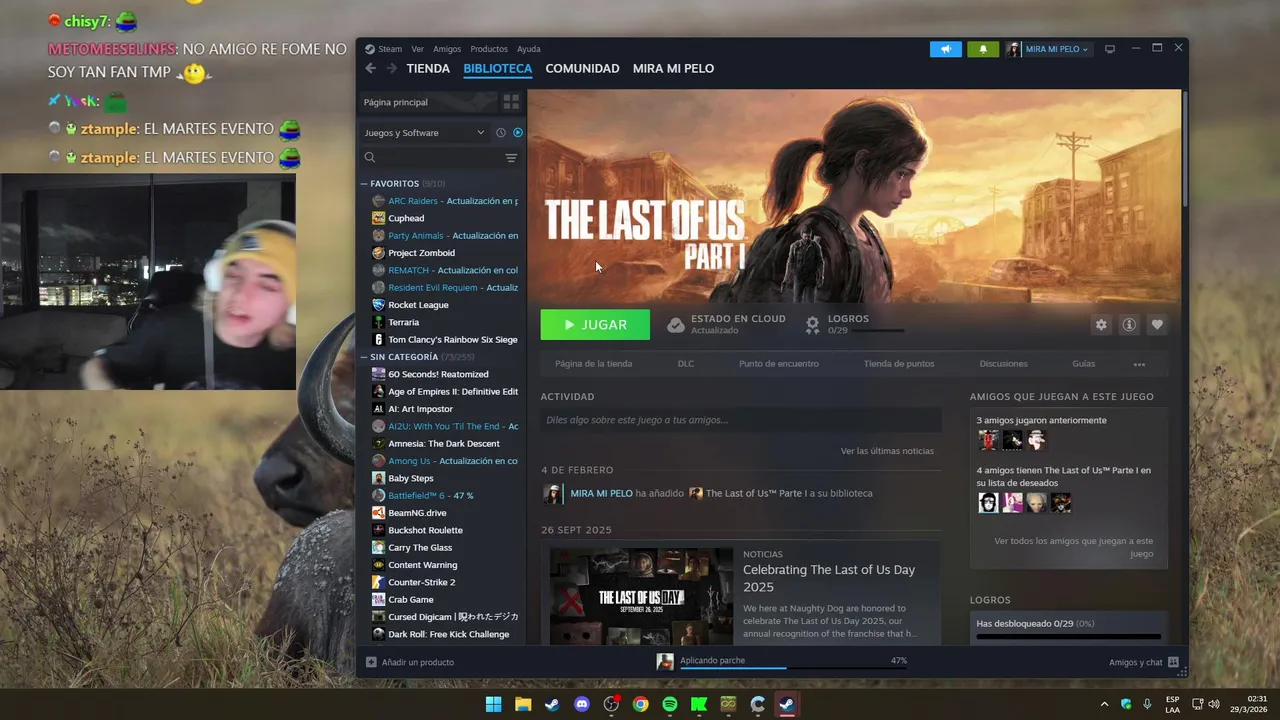Viewport: 1280px width, 720px height.
Task: Switch to the TIENDA tab
Action: 428,68
